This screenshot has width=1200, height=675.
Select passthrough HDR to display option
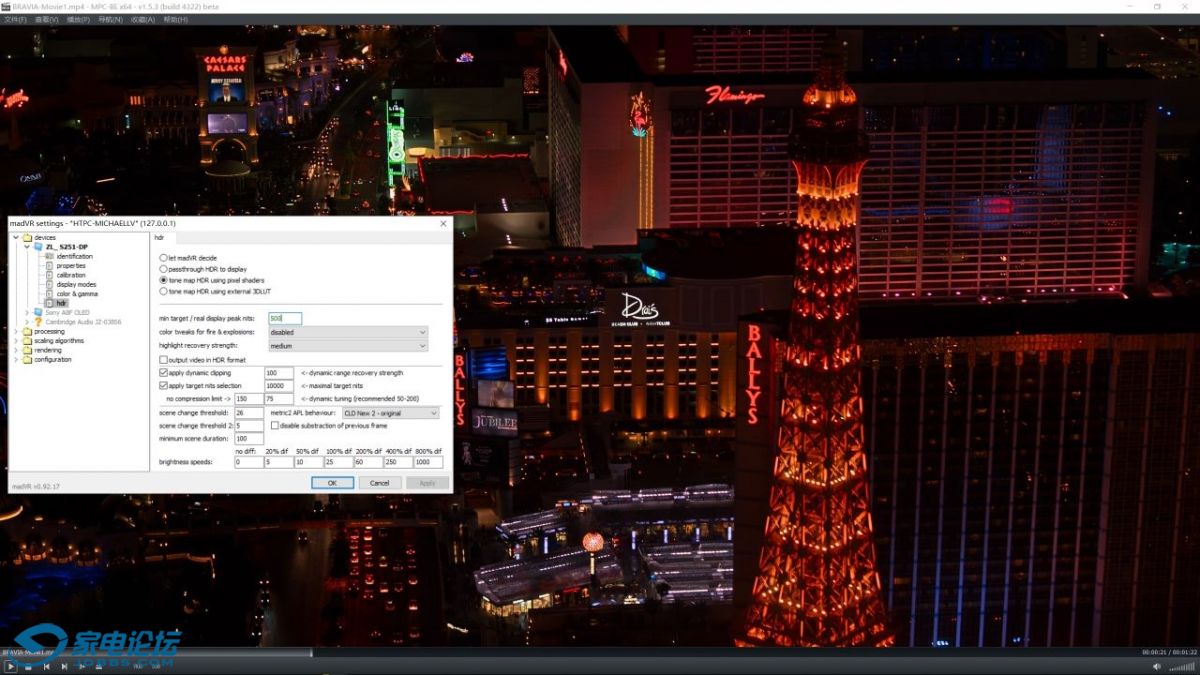point(163,269)
